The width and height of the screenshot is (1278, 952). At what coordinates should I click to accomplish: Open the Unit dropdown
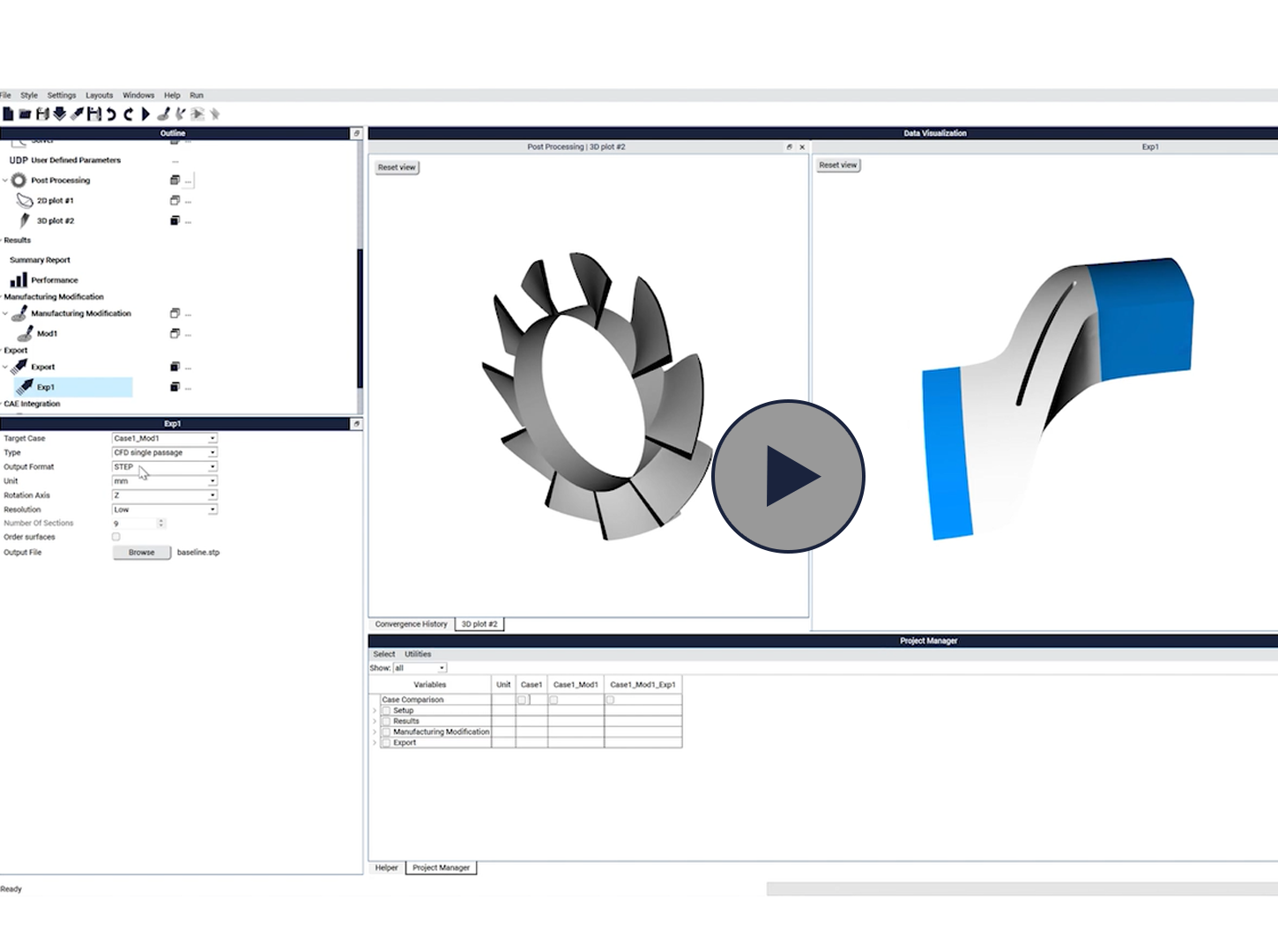(164, 481)
